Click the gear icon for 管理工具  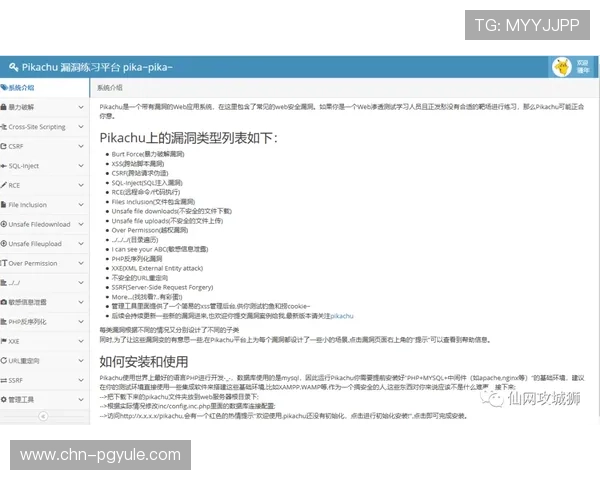3,400
